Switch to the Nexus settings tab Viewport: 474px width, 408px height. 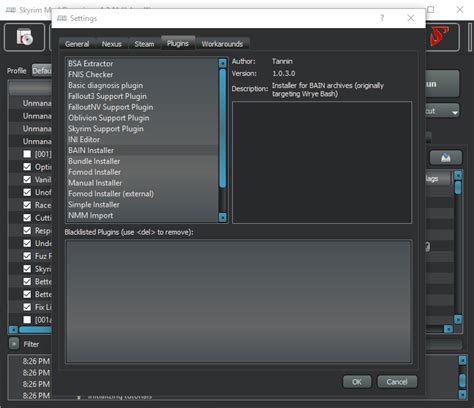click(111, 44)
